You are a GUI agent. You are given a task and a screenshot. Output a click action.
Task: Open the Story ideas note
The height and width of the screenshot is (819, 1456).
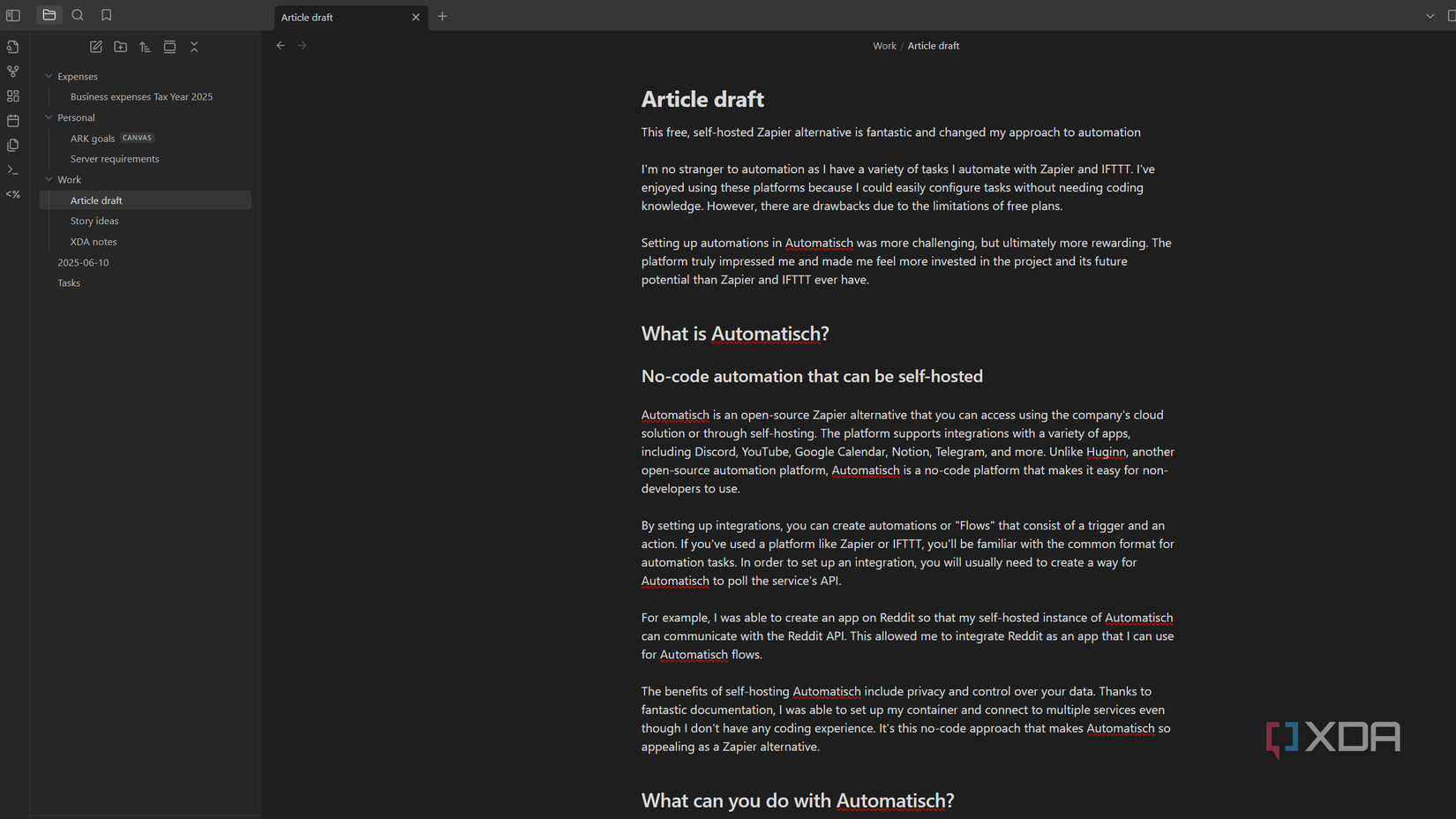94,221
